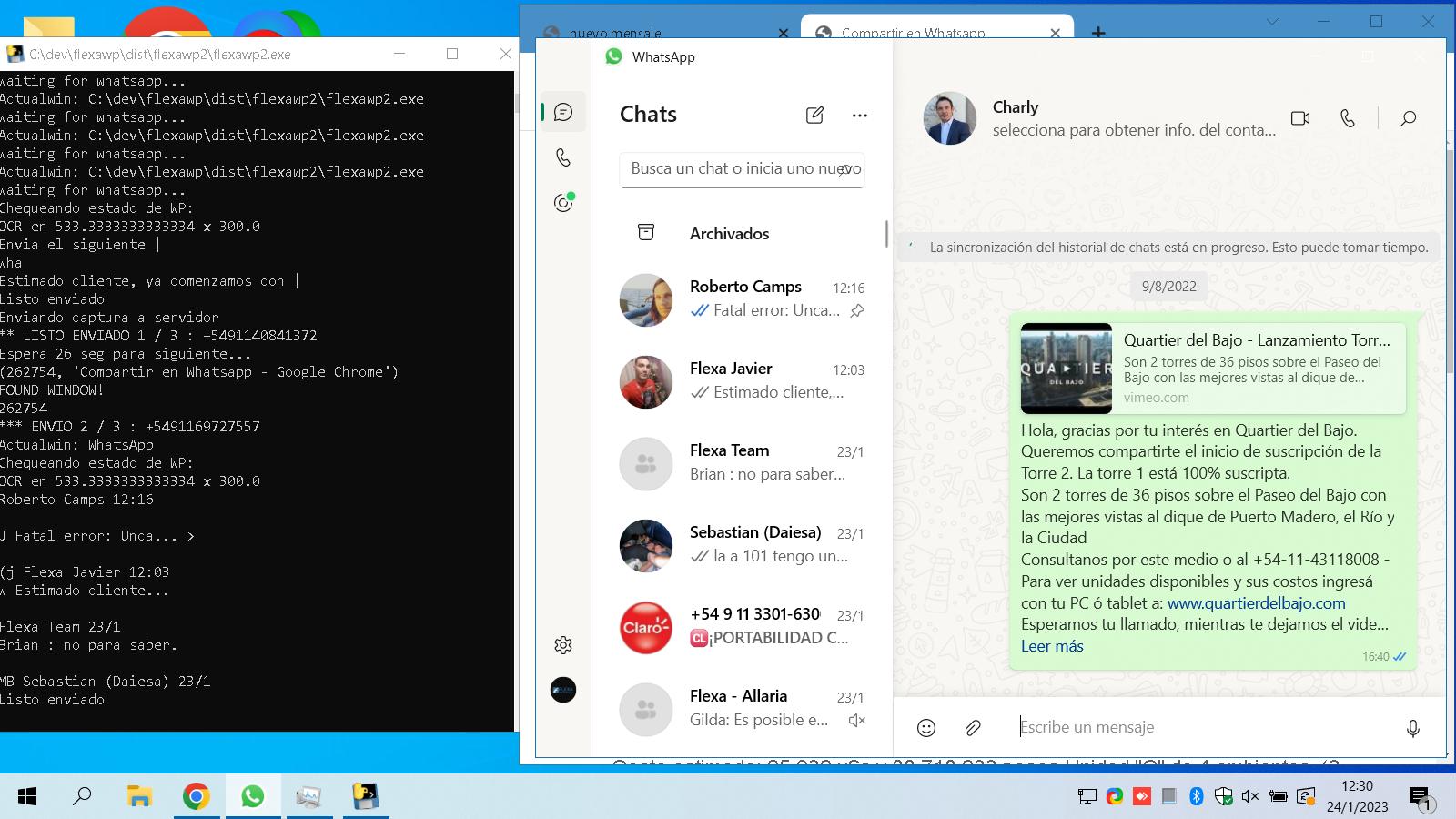This screenshot has height=819, width=1456.
Task: Open the notification center icon
Action: pos(1421,798)
